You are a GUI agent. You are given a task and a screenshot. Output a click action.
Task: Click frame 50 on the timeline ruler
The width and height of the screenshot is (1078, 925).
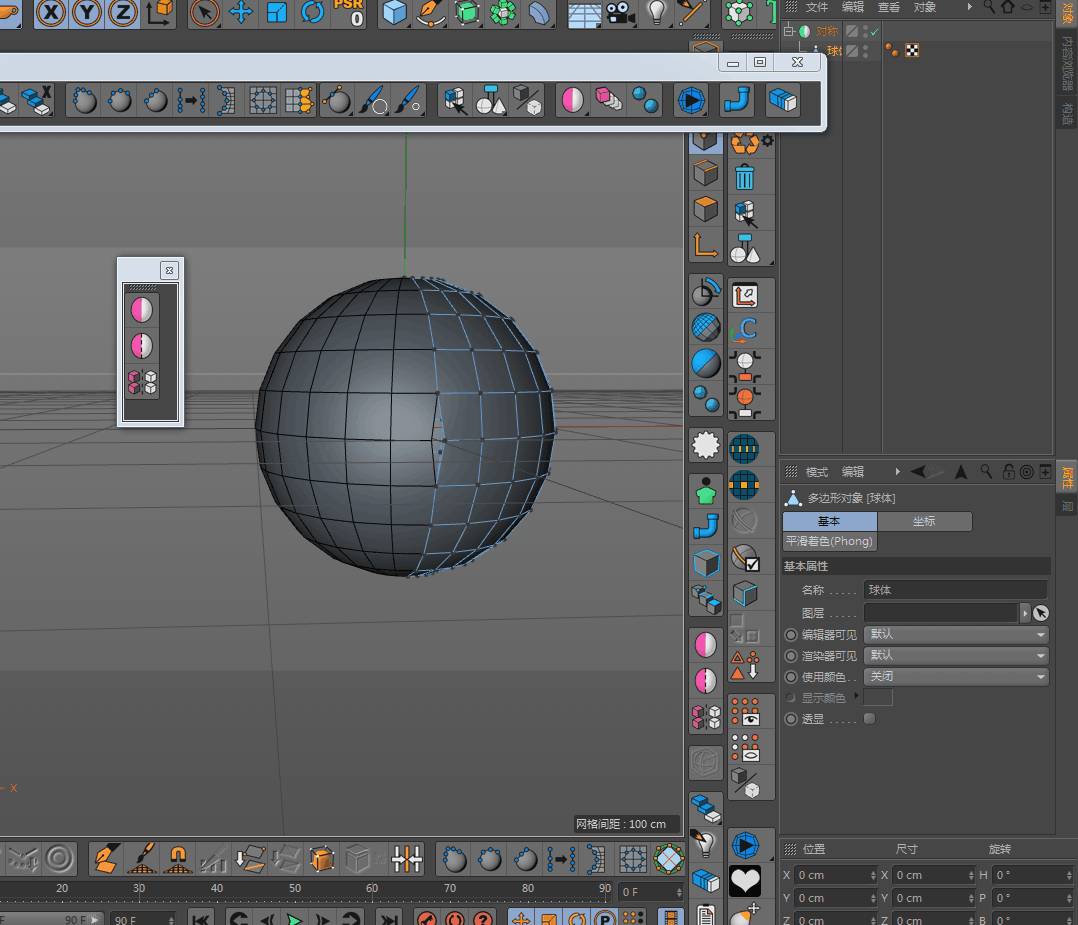[x=295, y=889]
